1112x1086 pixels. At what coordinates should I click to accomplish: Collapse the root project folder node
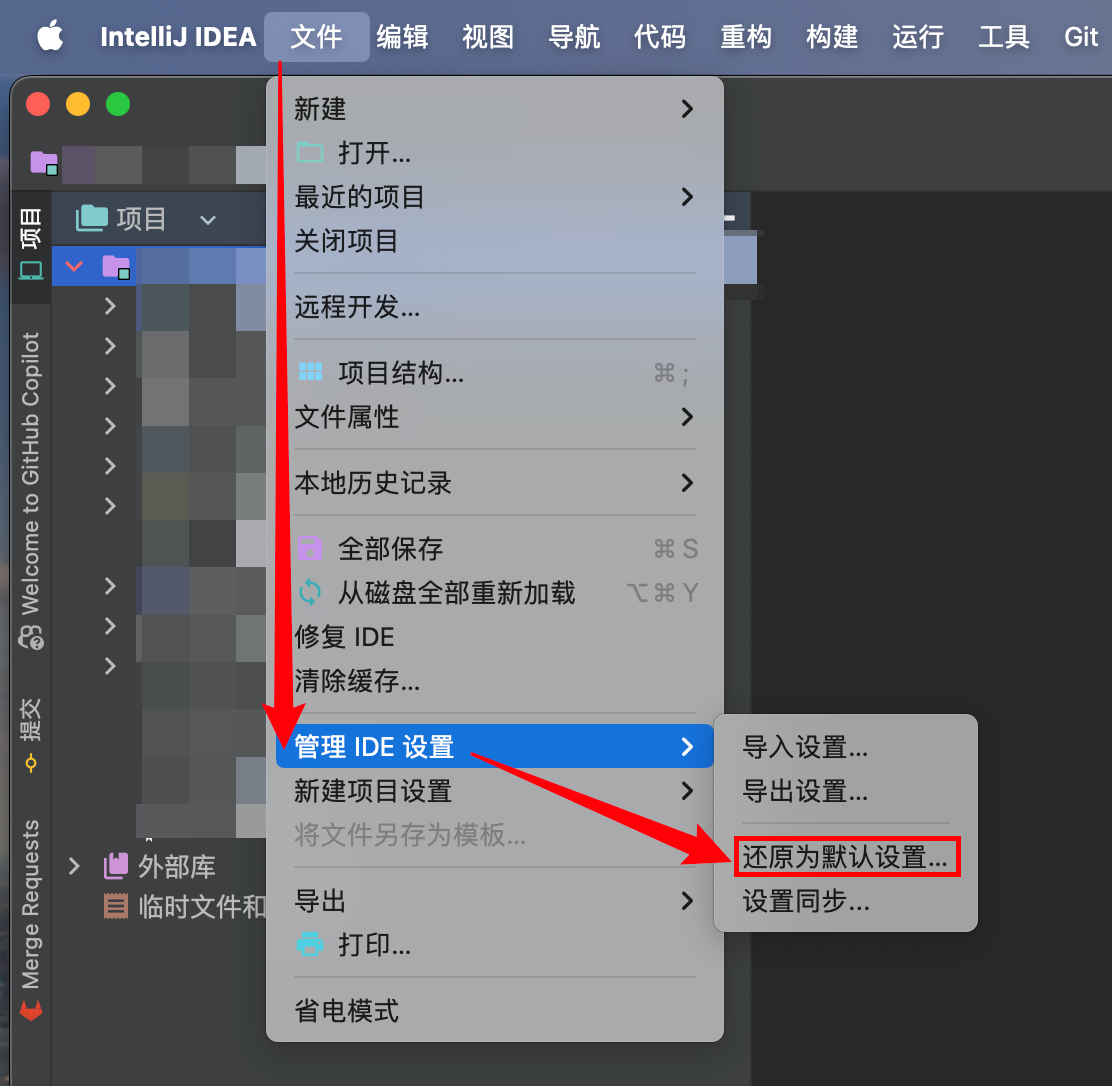(74, 267)
